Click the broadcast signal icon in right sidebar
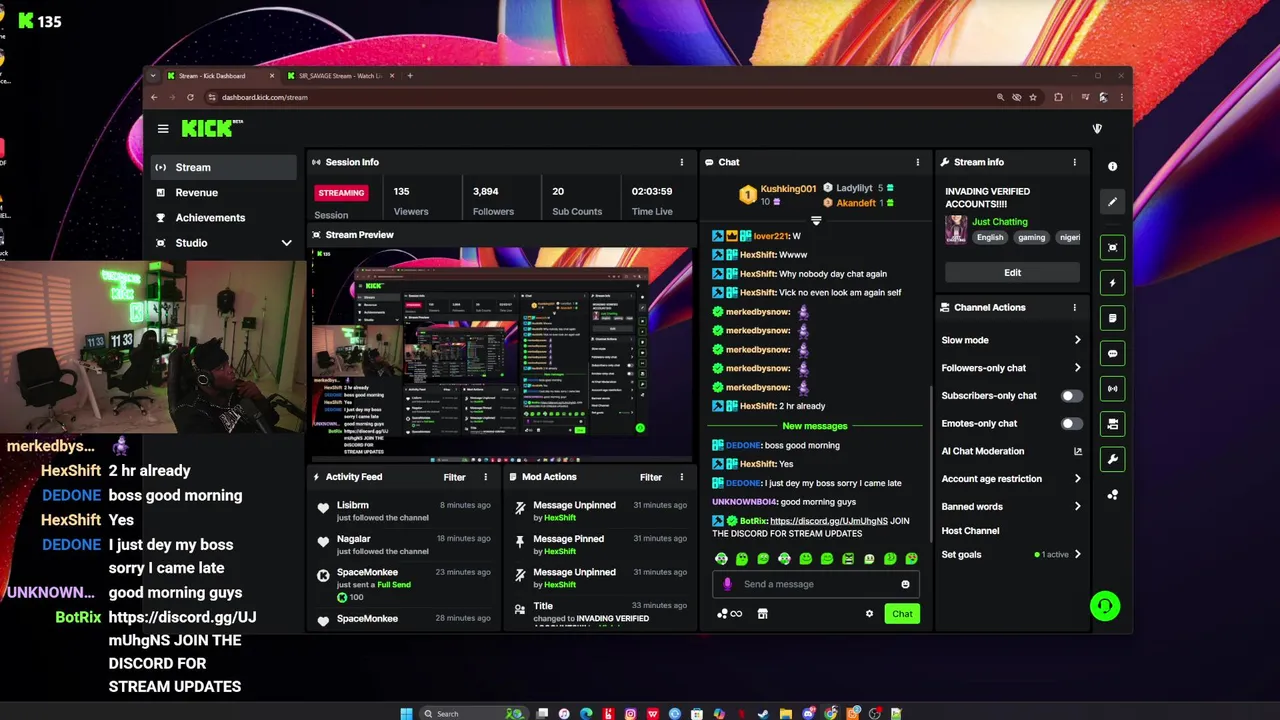This screenshot has height=720, width=1280. click(1112, 389)
